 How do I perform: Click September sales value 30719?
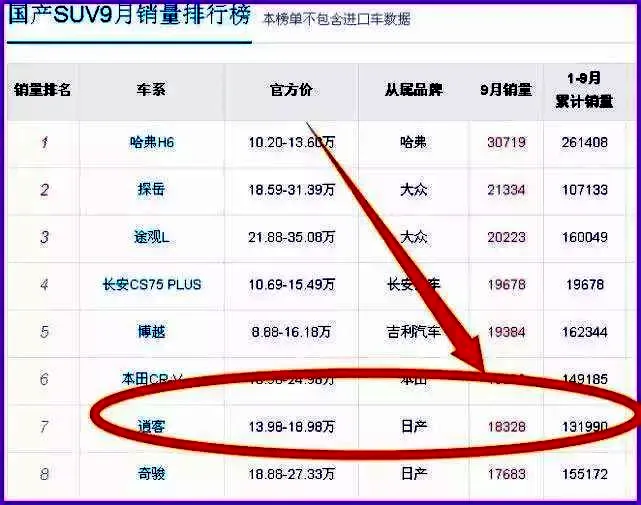(507, 142)
